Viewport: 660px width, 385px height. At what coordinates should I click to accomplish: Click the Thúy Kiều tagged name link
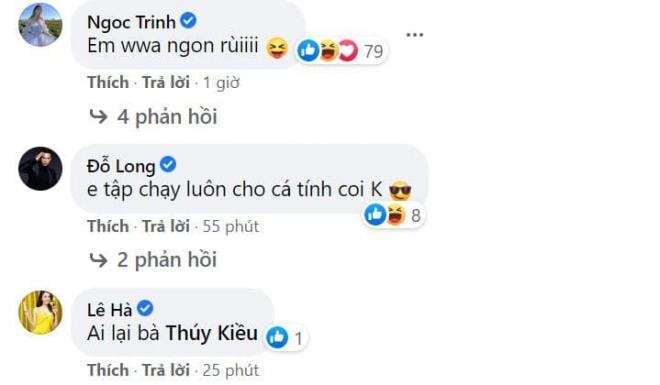click(212, 333)
